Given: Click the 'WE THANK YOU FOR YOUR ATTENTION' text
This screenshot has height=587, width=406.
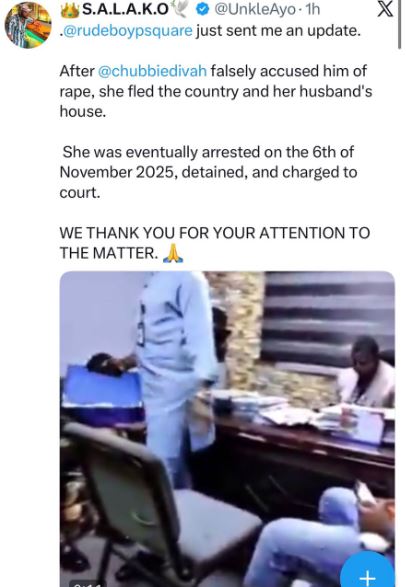Looking at the screenshot, I should pyautogui.click(x=215, y=243).
